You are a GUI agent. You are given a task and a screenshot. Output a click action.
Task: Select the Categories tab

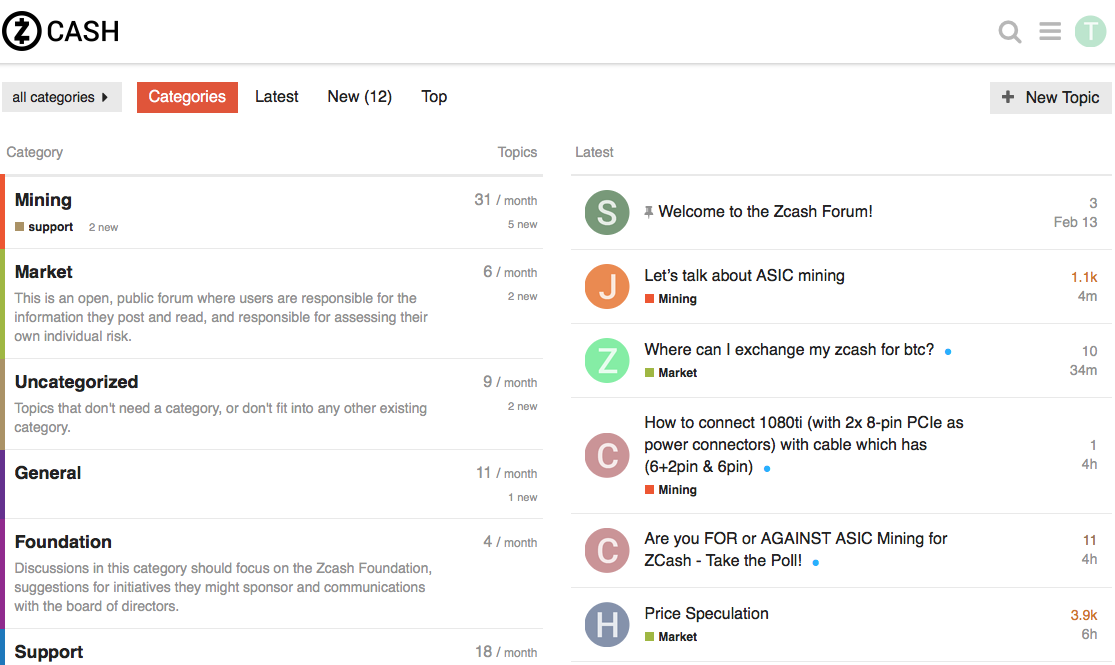coord(187,97)
